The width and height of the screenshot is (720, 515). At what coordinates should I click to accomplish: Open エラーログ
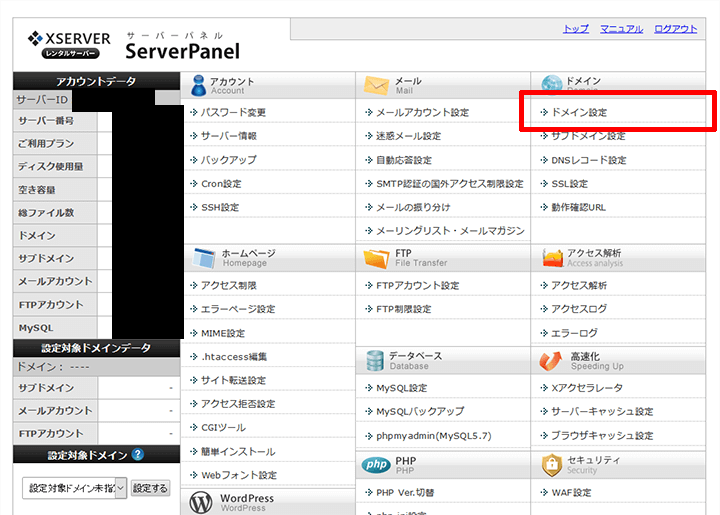tap(574, 333)
